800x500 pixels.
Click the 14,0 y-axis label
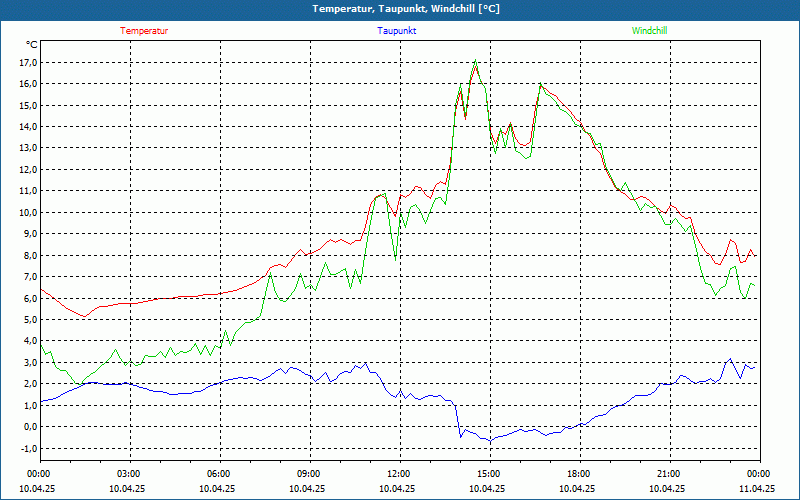28,127
